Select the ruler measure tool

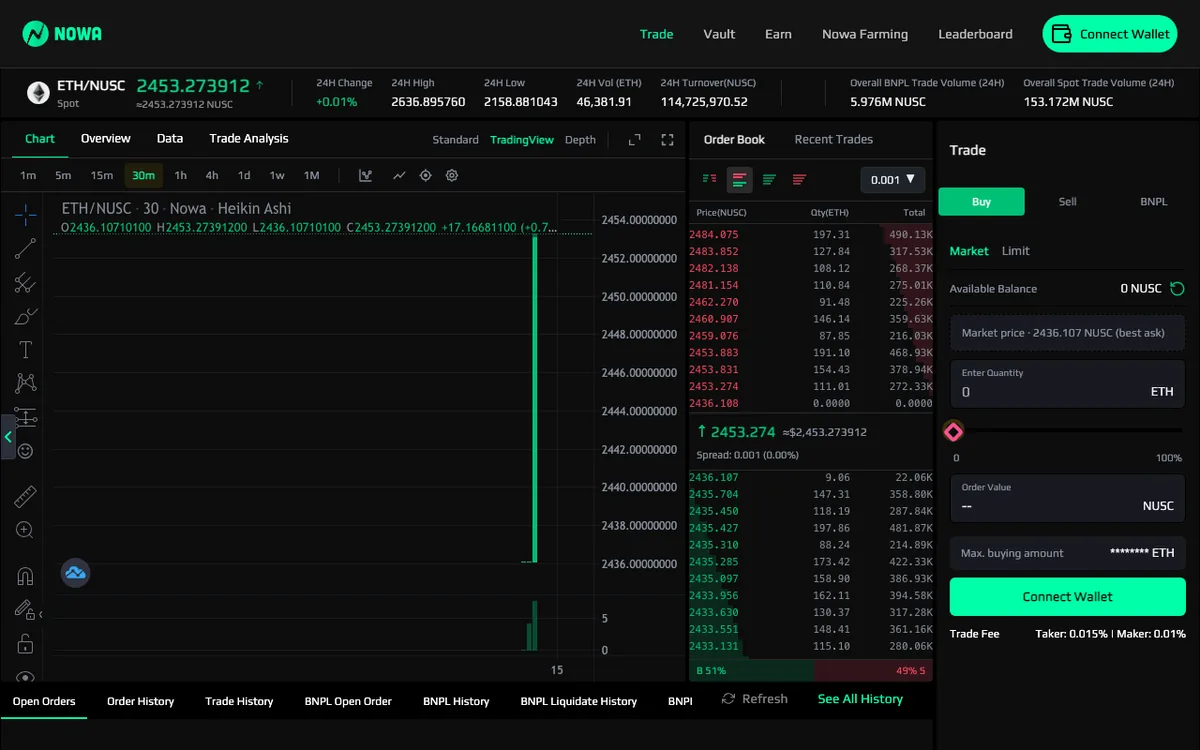[x=26, y=496]
